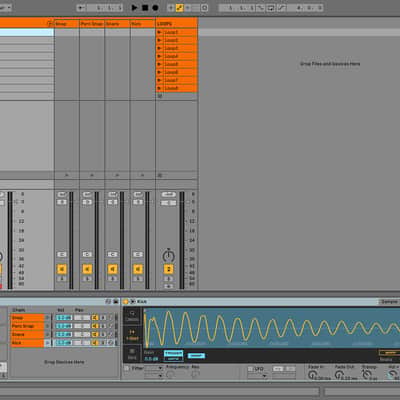
Task: Open the Filter type dropdown
Action: coord(153,368)
